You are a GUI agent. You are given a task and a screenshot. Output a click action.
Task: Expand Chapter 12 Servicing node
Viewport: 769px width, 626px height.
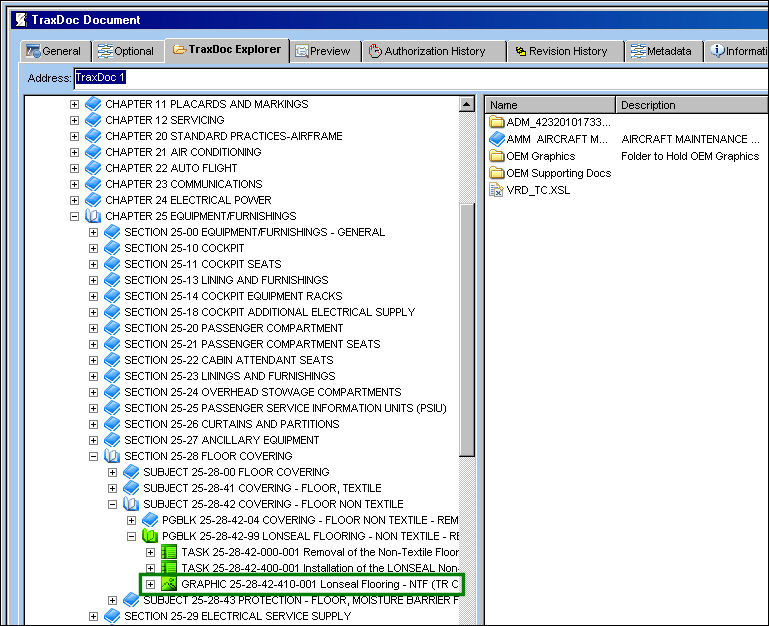(x=74, y=120)
